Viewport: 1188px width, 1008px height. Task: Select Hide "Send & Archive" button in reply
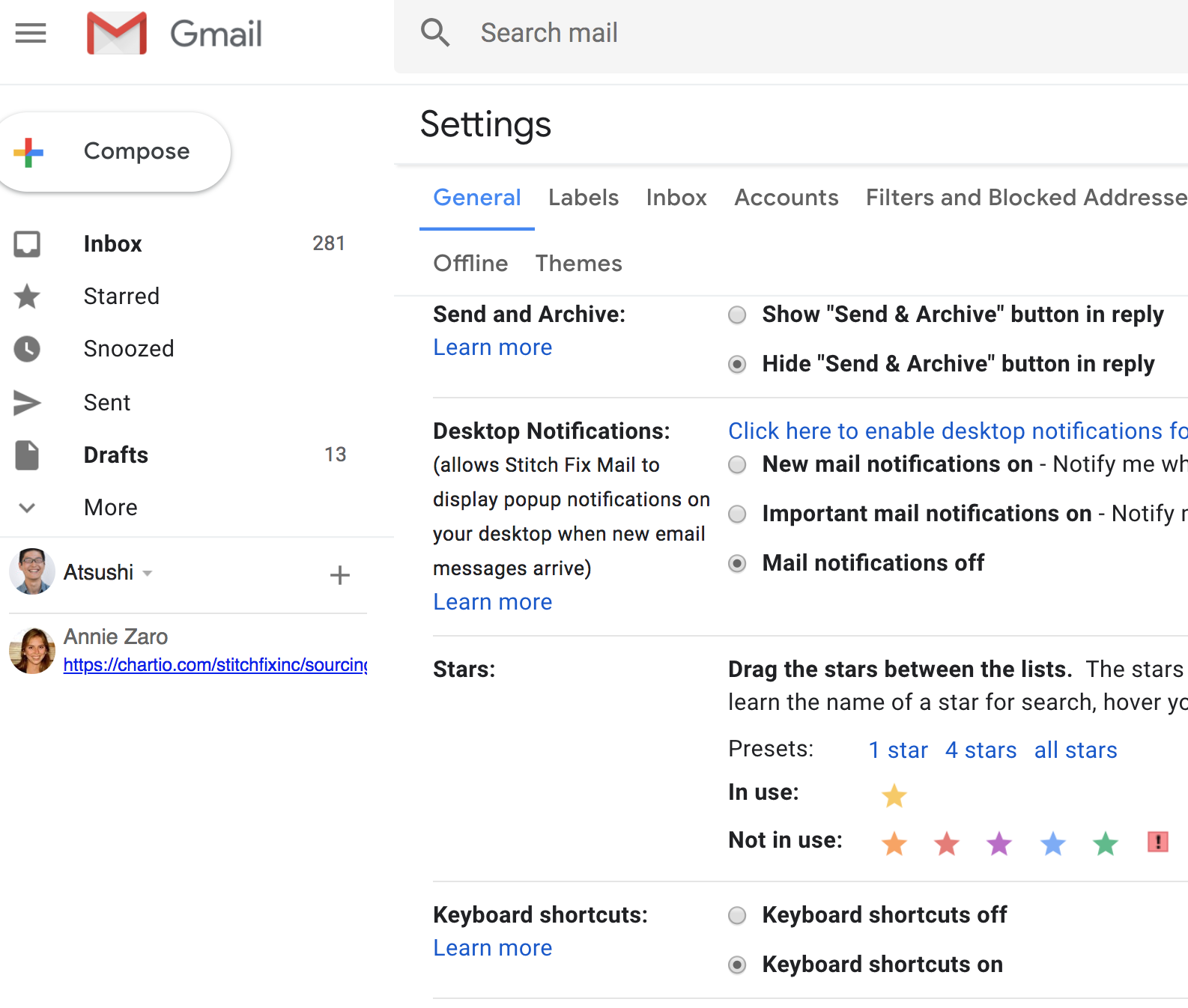click(x=737, y=364)
